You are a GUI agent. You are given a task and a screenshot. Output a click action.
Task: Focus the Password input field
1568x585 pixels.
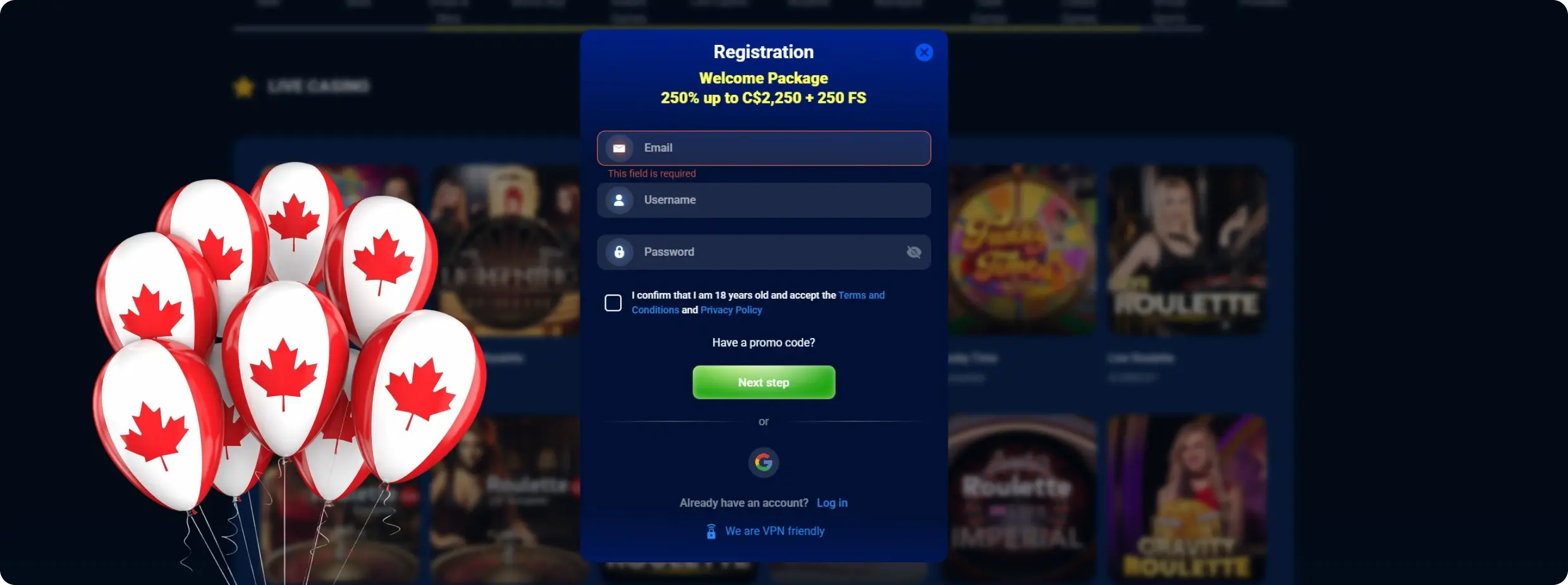[x=763, y=252]
